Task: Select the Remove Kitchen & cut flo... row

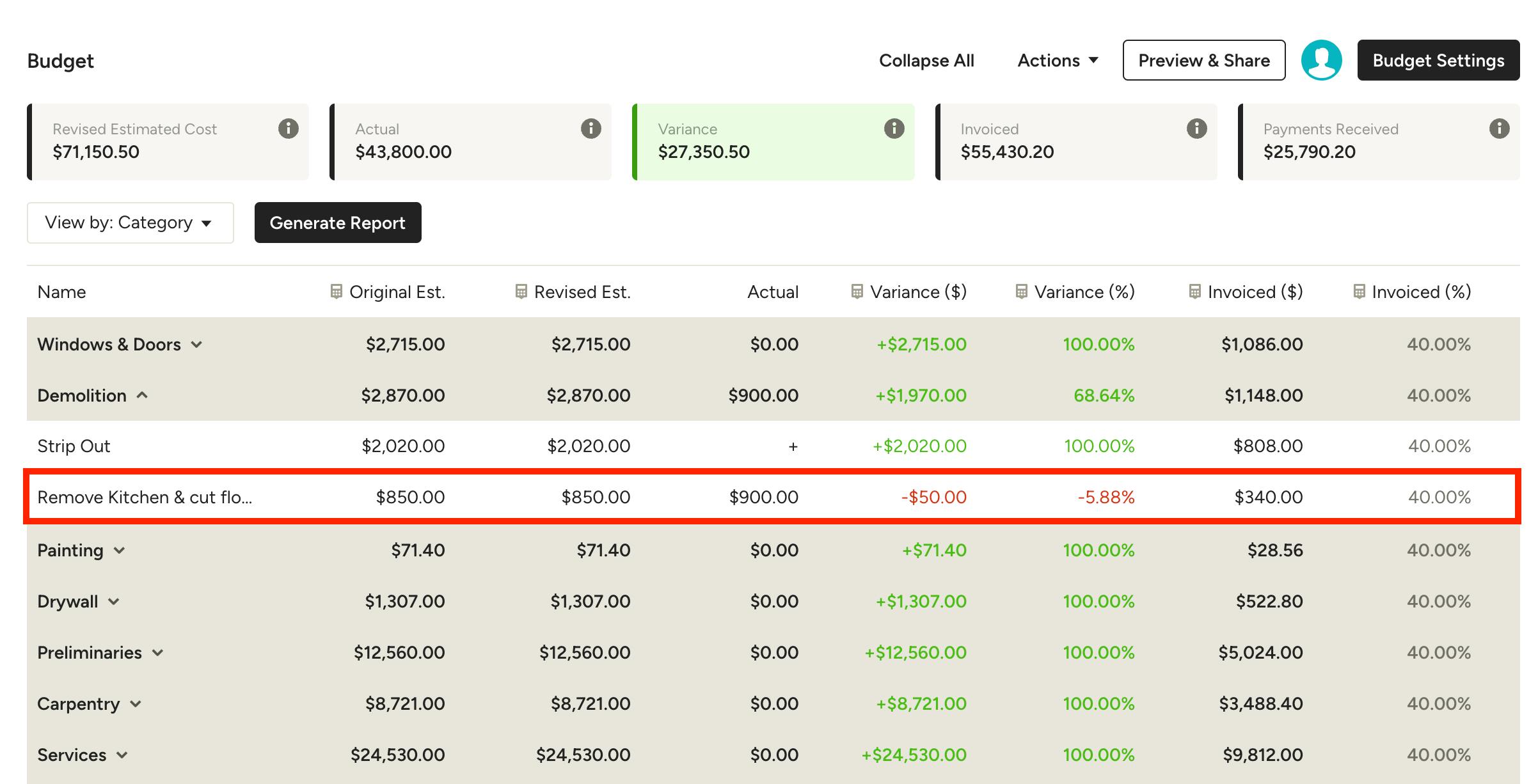Action: coord(772,497)
